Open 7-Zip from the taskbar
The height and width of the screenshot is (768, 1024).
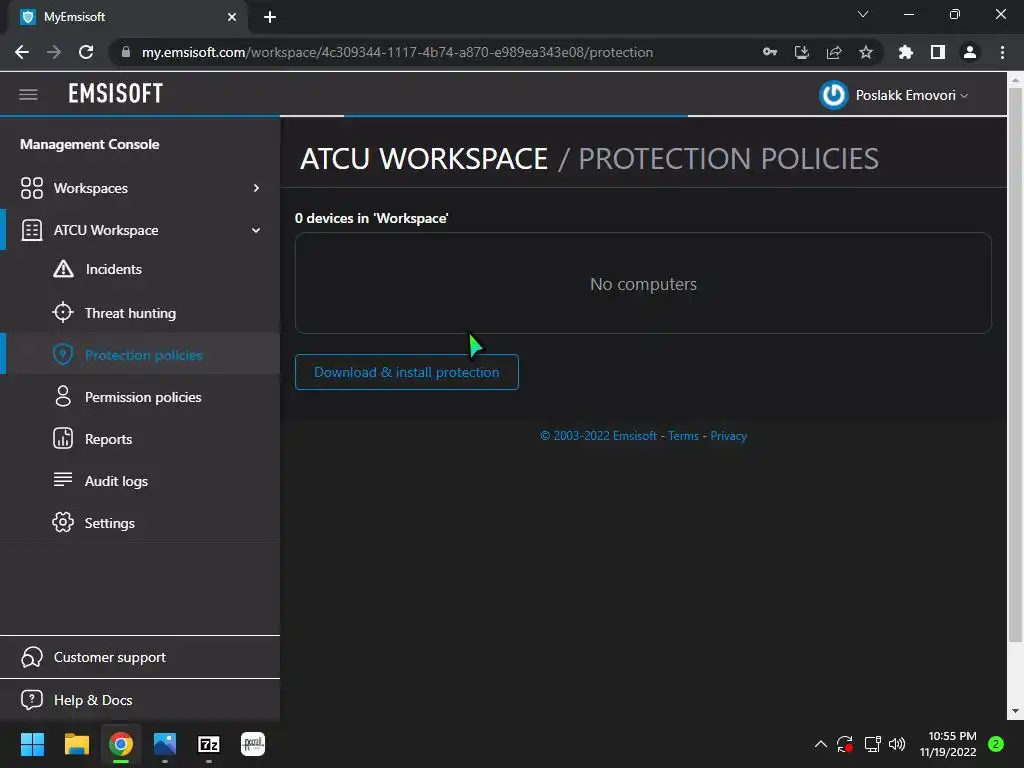point(209,744)
